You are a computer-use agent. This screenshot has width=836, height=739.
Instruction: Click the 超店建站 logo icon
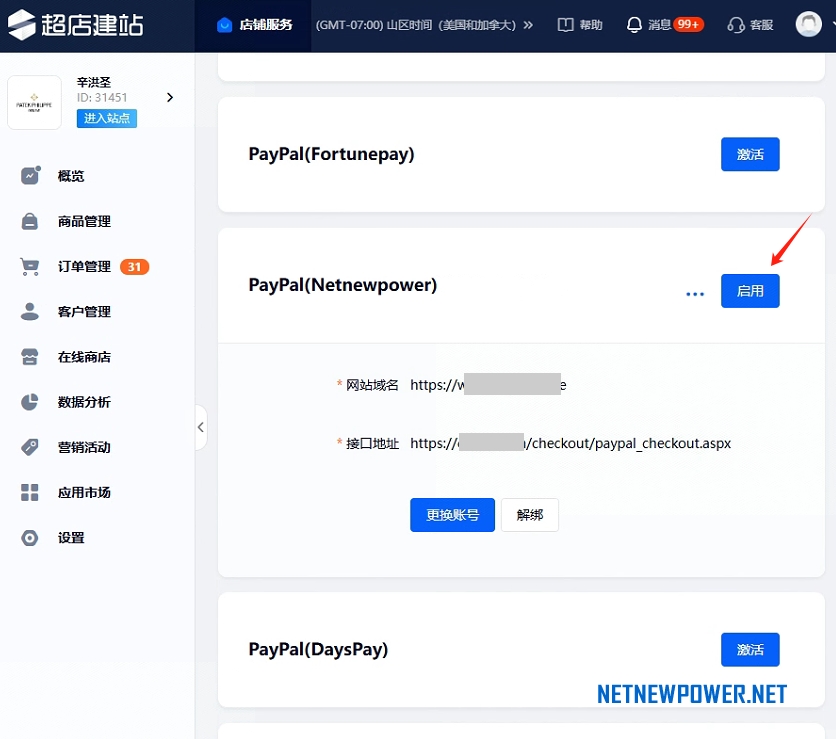pyautogui.click(x=21, y=25)
